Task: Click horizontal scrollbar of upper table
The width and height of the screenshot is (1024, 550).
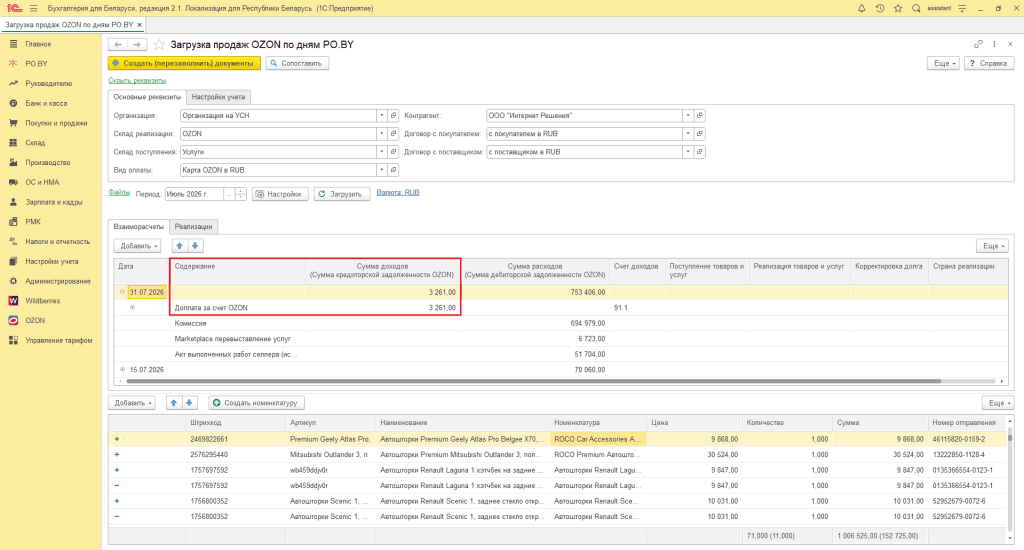Action: coord(534,381)
